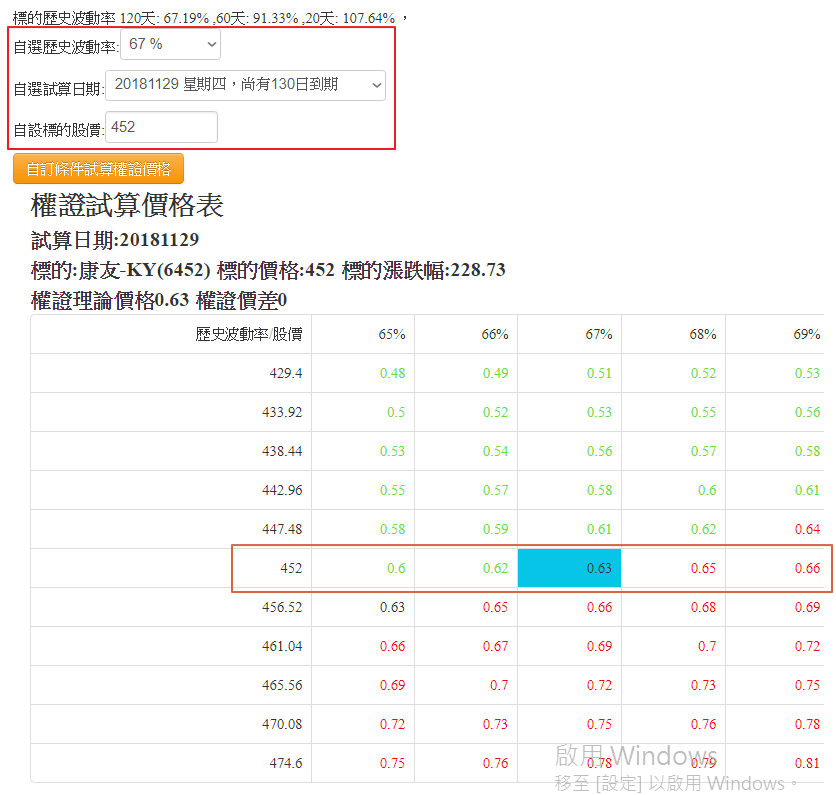Click 0.5 in the 433.92 row
Image resolution: width=836 pixels, height=795 pixels.
coord(396,412)
